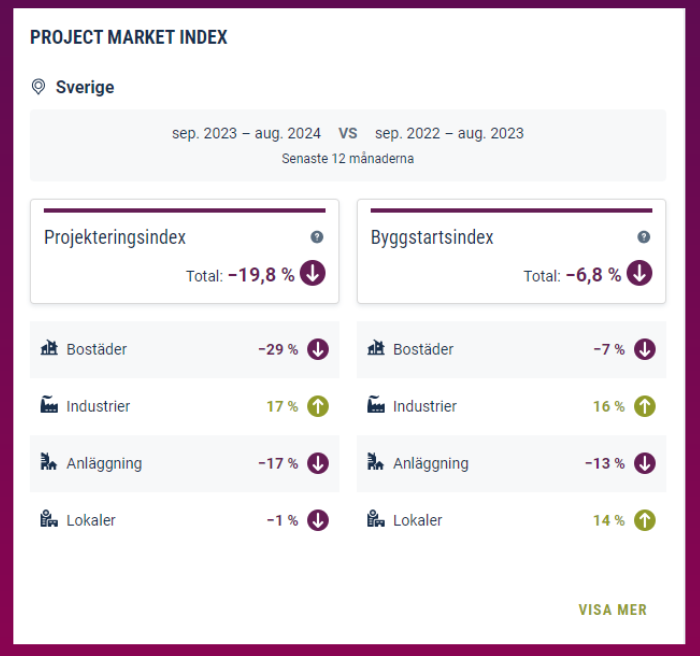This screenshot has width=700, height=656.
Task: Click the green up arrow beside 17 %
Action: (x=318, y=406)
